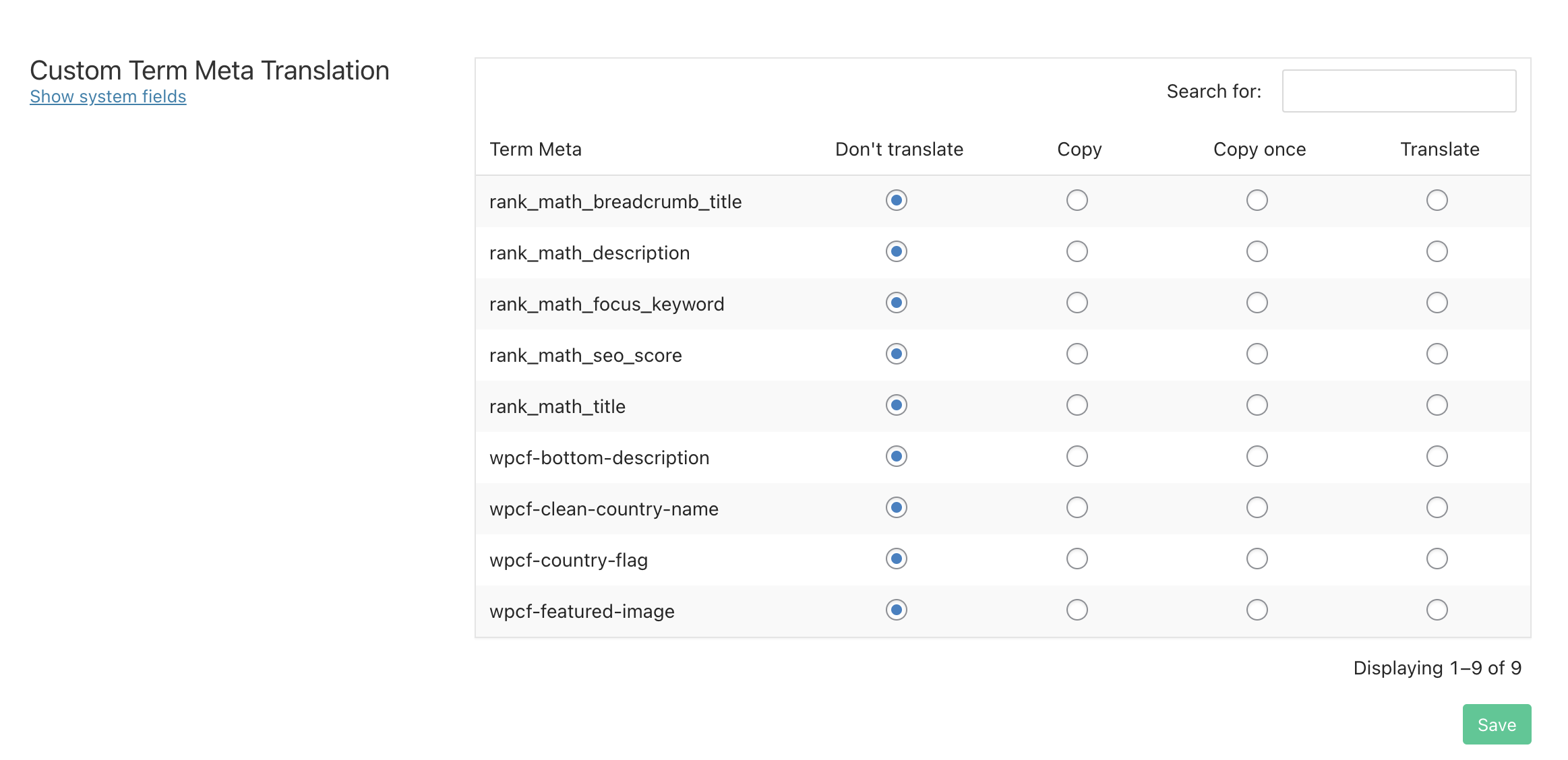Select Copy for rank_math_focus_keyword

pyautogui.click(x=1077, y=303)
